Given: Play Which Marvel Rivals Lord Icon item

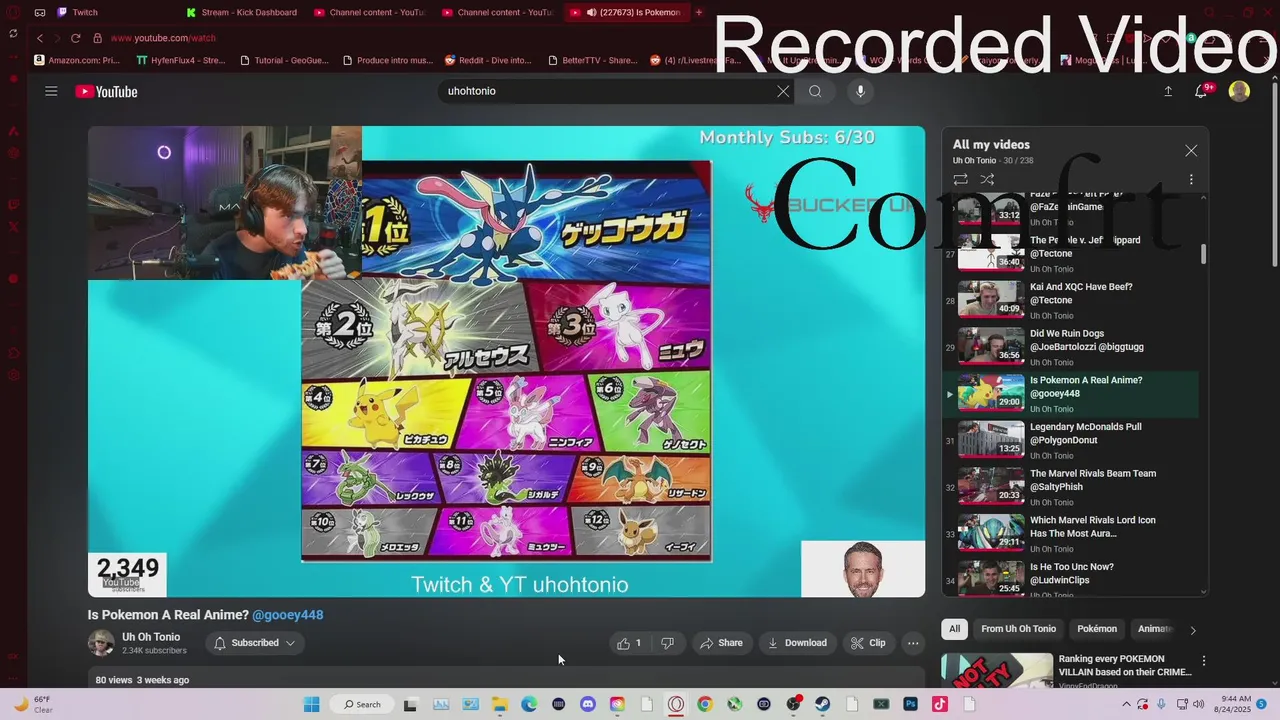Looking at the screenshot, I should pyautogui.click(x=1070, y=534).
